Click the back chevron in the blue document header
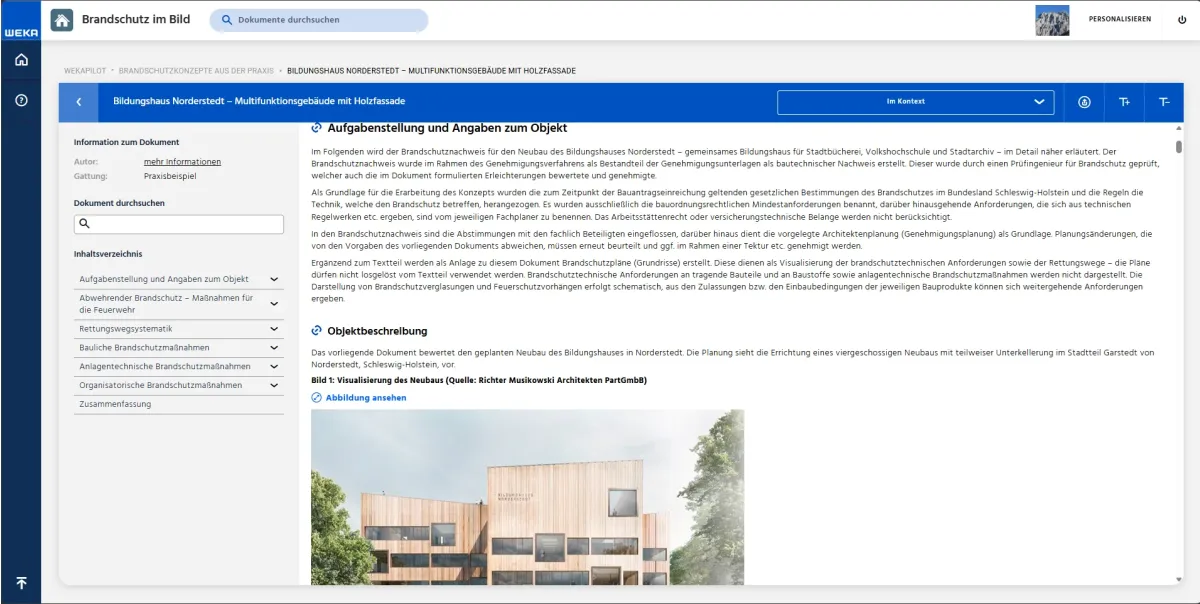The width and height of the screenshot is (1200, 604). [x=79, y=102]
